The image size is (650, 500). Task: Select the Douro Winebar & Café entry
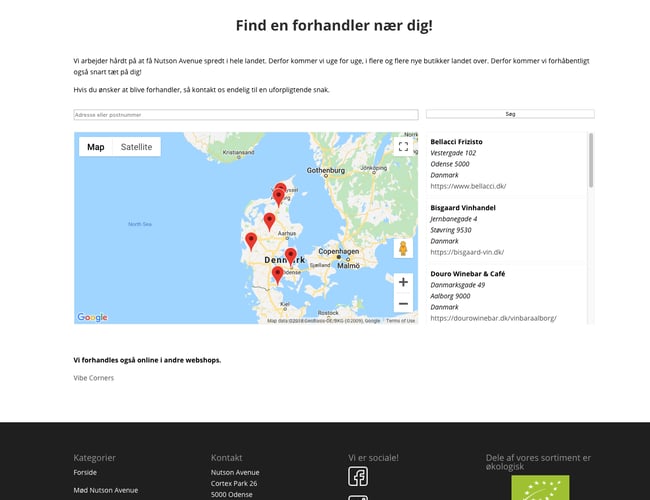click(x=468, y=274)
